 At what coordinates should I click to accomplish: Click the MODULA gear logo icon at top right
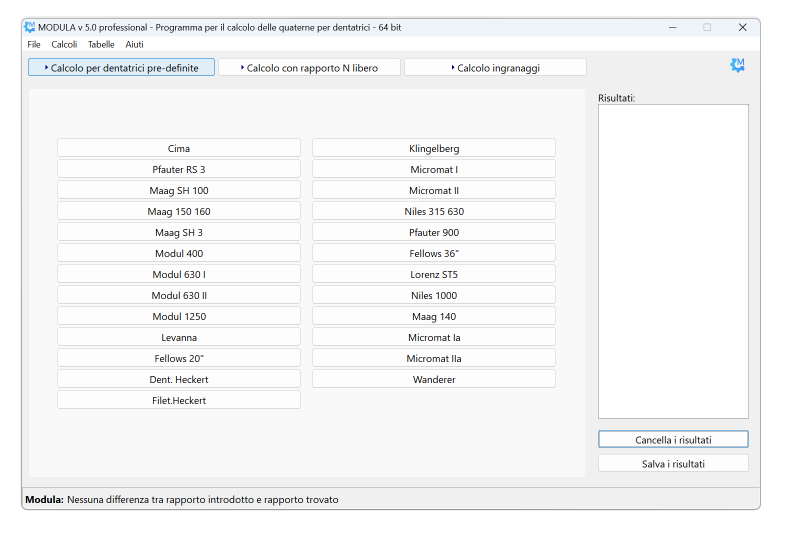coord(737,65)
